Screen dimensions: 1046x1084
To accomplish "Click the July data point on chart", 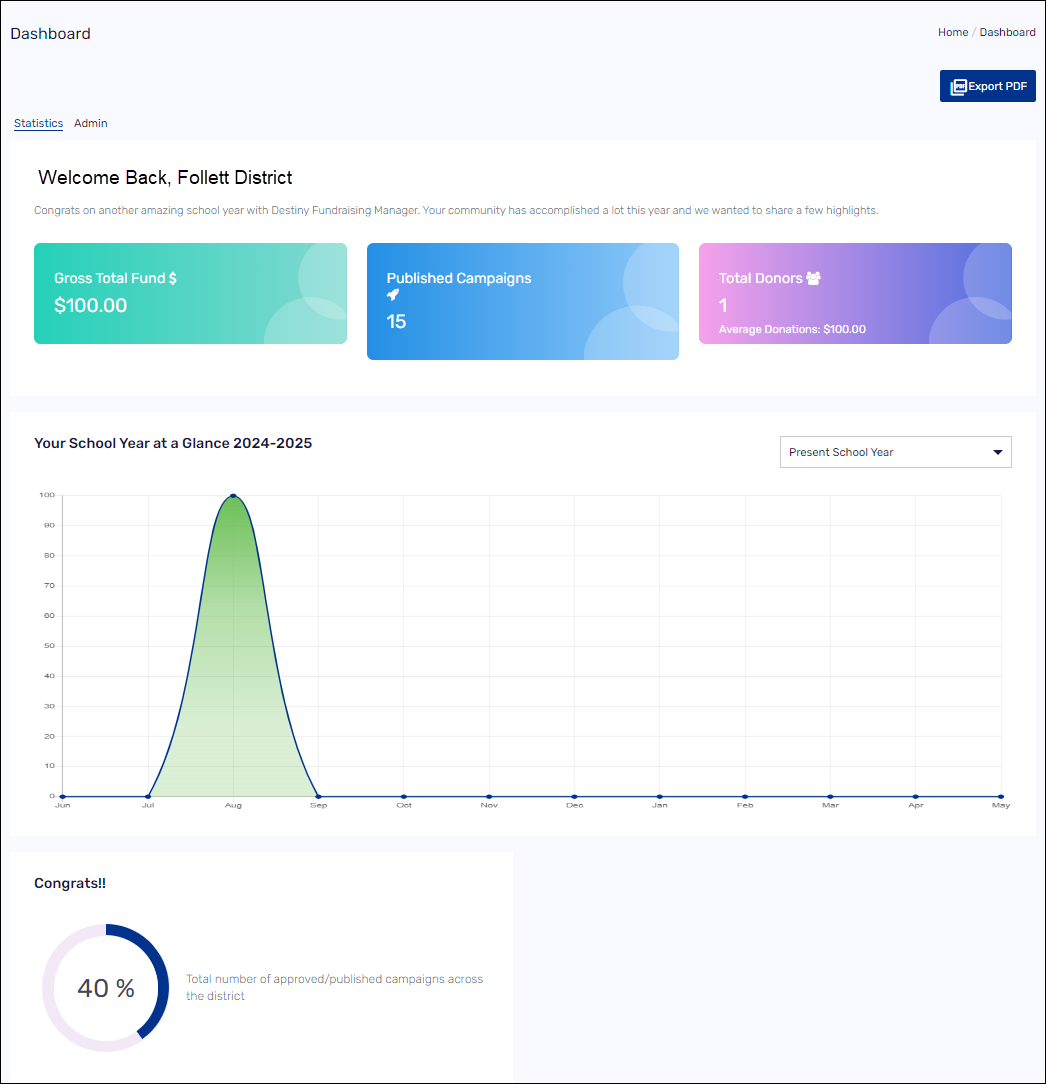I will [148, 796].
